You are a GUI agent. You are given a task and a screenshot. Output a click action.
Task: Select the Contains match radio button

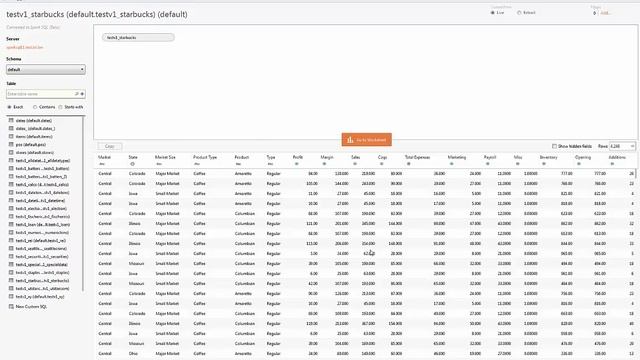(35, 107)
